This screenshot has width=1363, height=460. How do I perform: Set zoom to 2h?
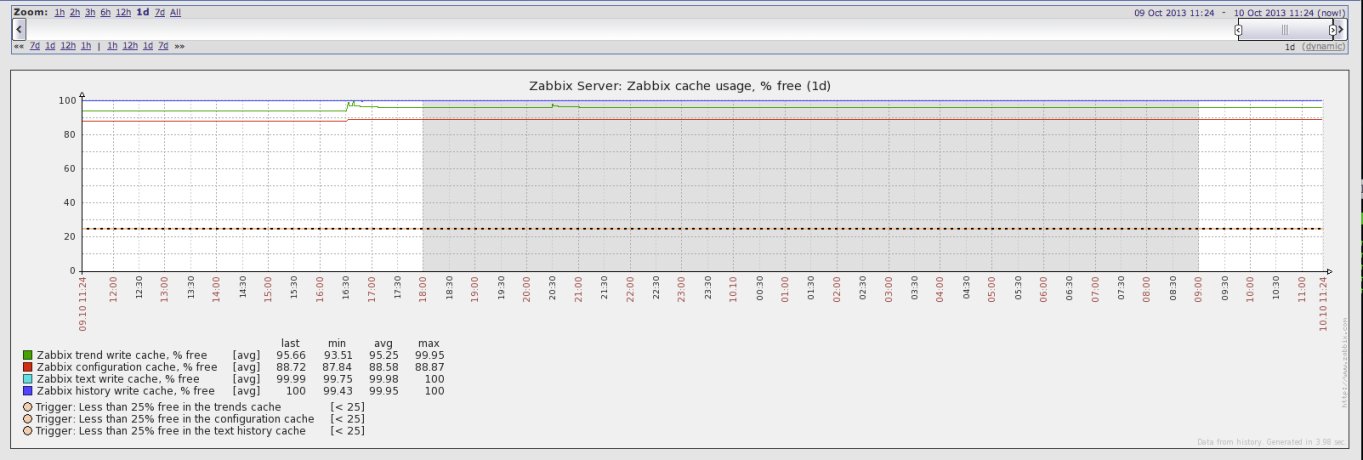point(75,12)
